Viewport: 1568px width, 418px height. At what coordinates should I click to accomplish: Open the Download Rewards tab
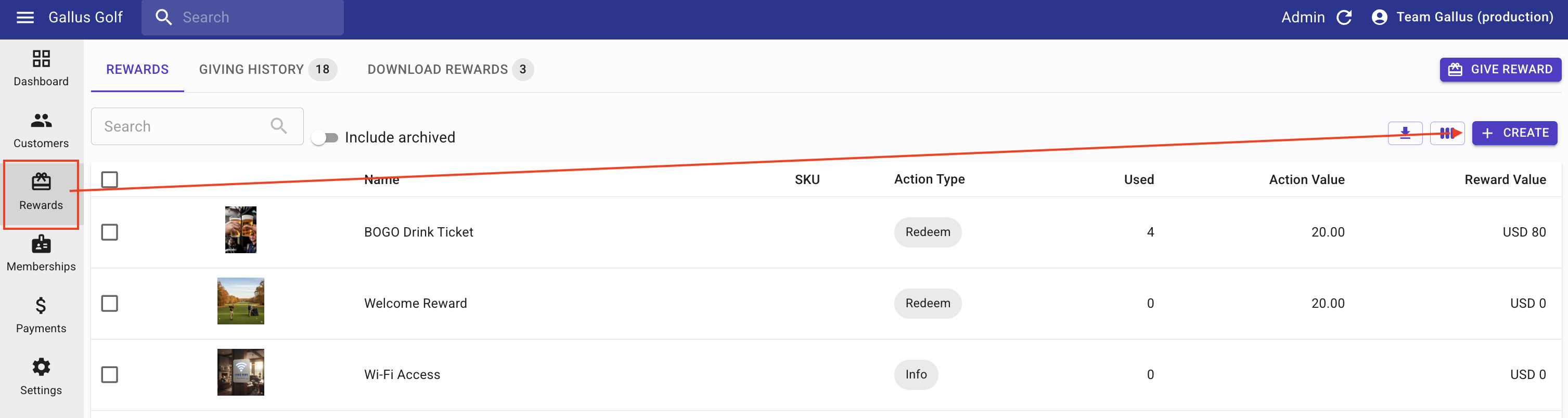point(449,69)
